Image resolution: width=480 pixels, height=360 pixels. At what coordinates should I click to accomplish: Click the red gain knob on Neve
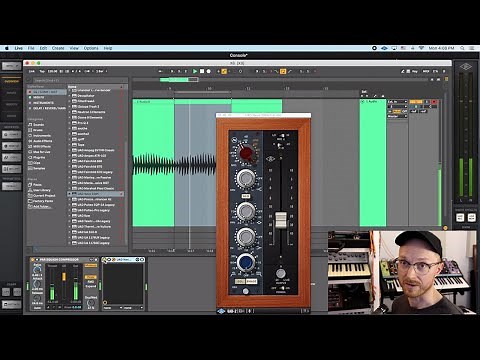tap(246, 153)
